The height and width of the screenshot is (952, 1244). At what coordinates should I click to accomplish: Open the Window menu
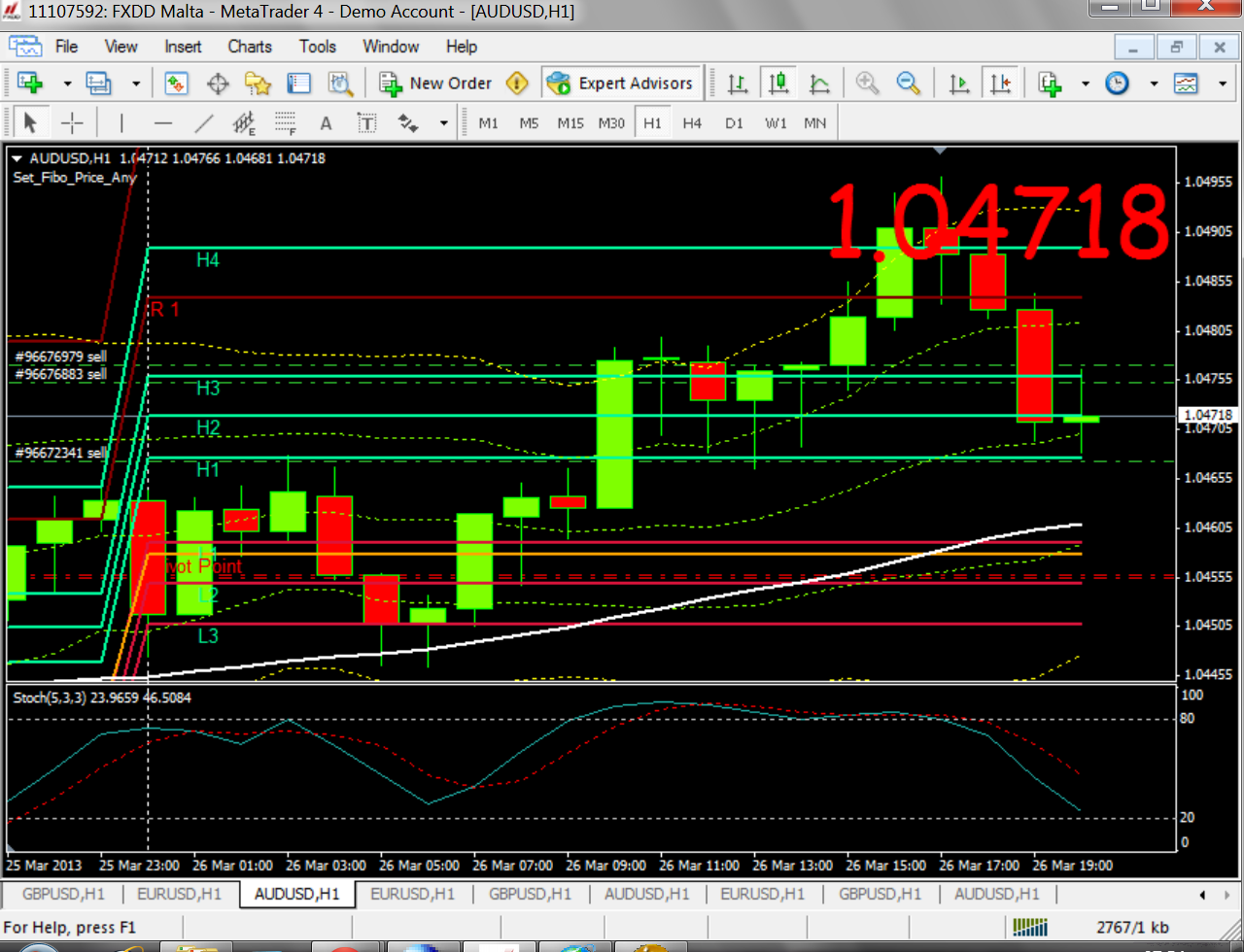(x=391, y=46)
